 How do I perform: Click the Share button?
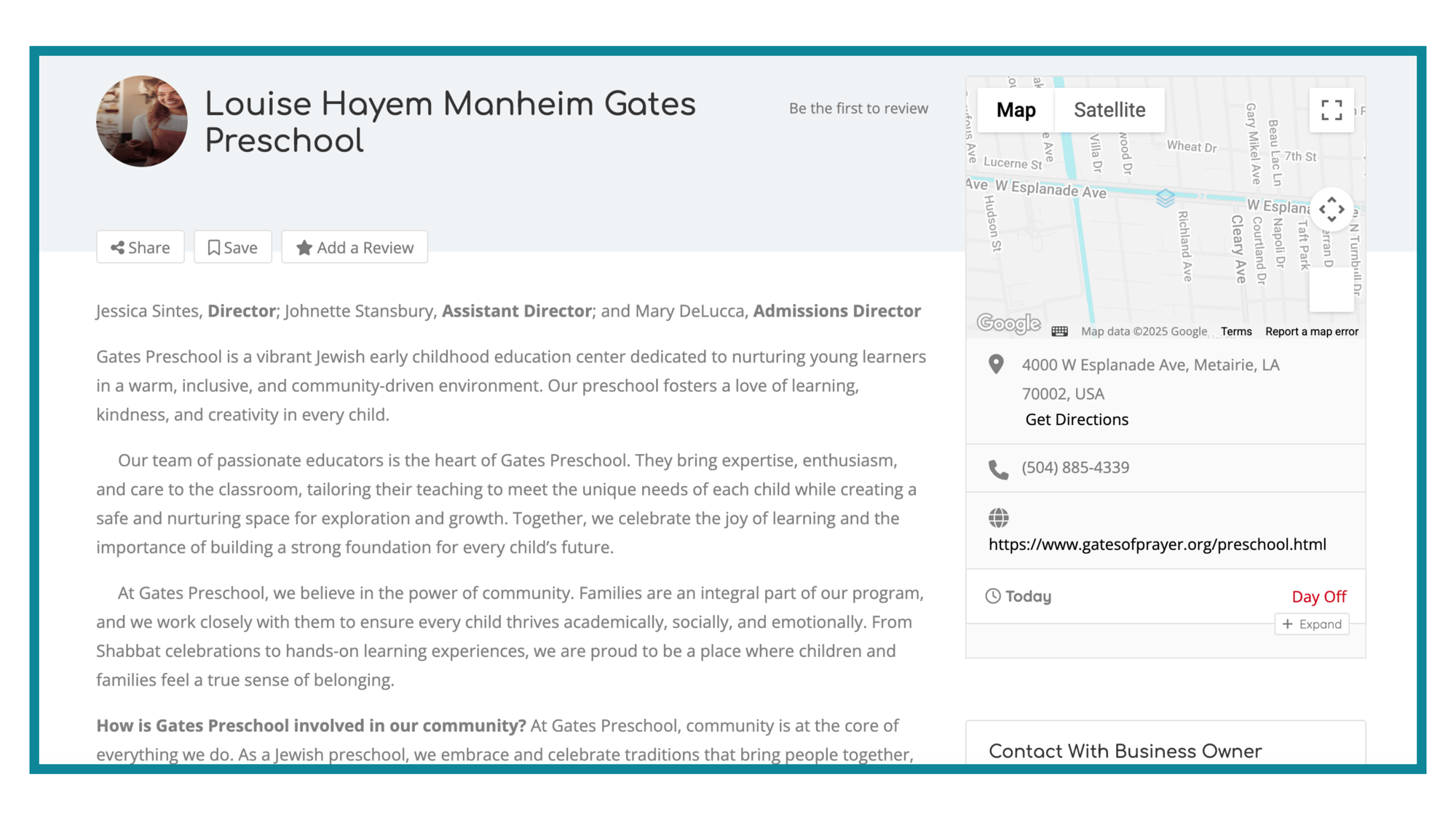[x=141, y=247]
